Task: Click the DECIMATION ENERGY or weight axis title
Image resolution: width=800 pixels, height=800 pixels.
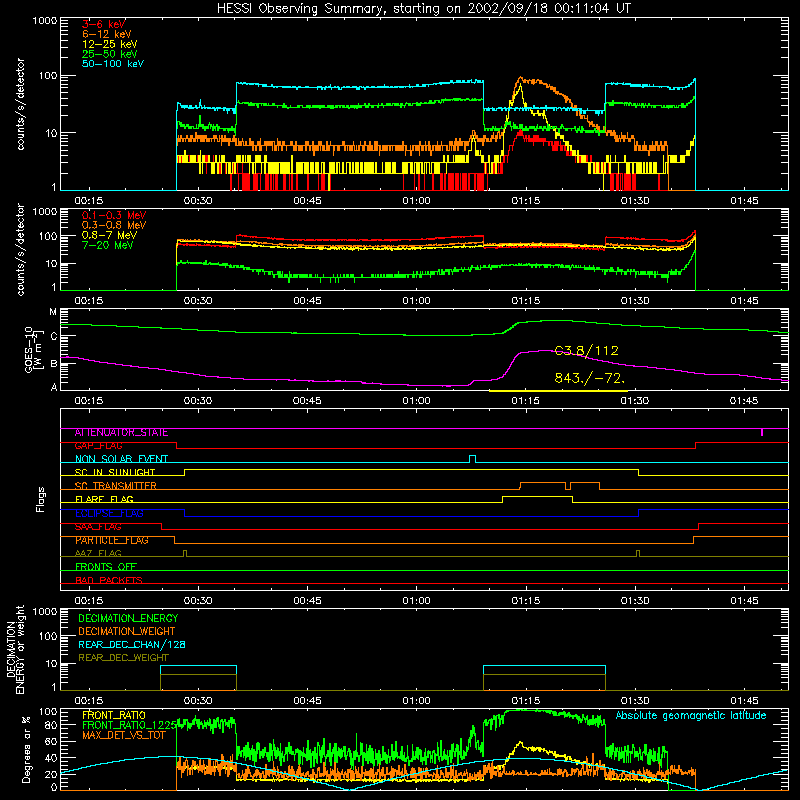Action: 15,649
